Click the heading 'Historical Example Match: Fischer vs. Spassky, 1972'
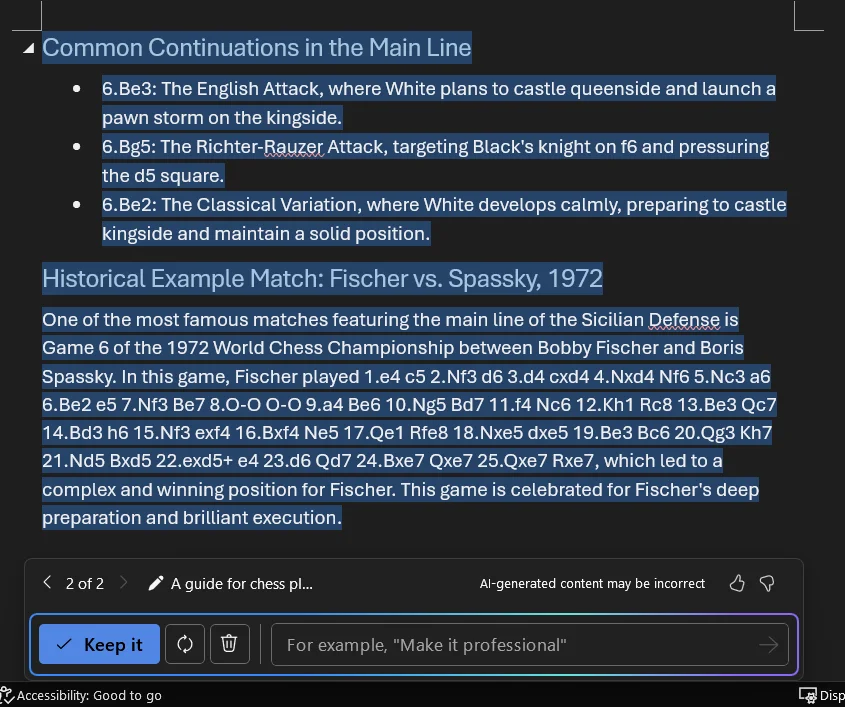Viewport: 845px width, 707px height. coord(322,279)
